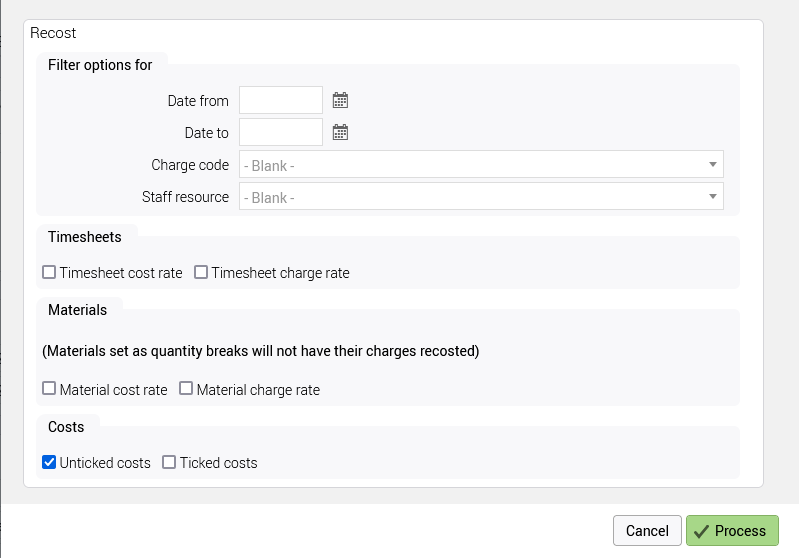This screenshot has height=558, width=799.
Task: Click into the Date from input field
Action: pyautogui.click(x=280, y=100)
